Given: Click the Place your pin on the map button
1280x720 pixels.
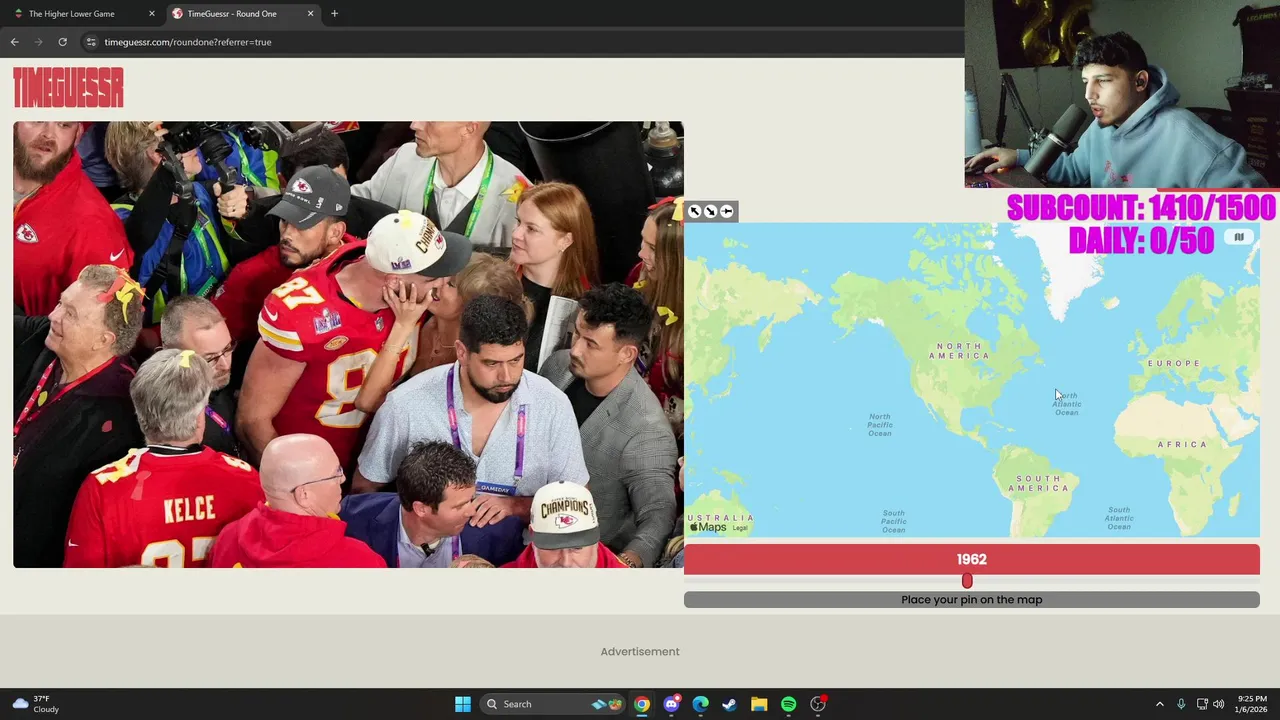Looking at the screenshot, I should [971, 600].
